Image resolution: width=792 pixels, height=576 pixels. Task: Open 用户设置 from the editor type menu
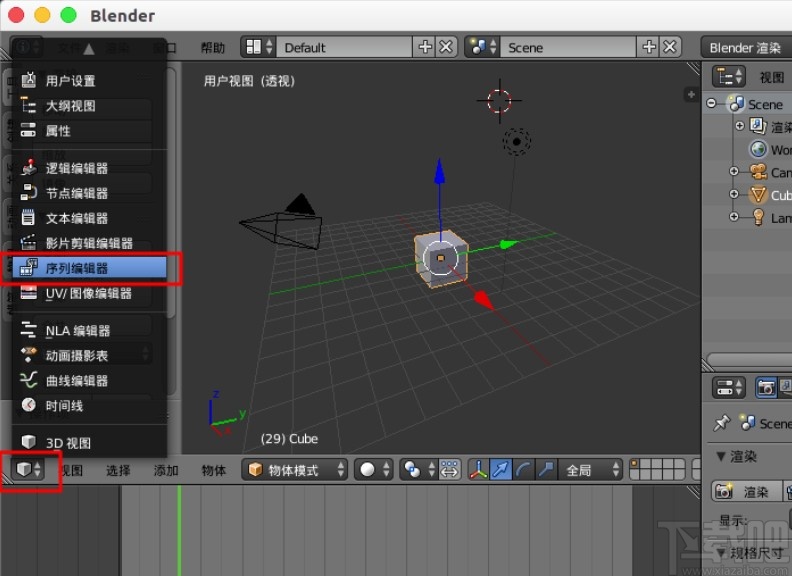[89, 81]
